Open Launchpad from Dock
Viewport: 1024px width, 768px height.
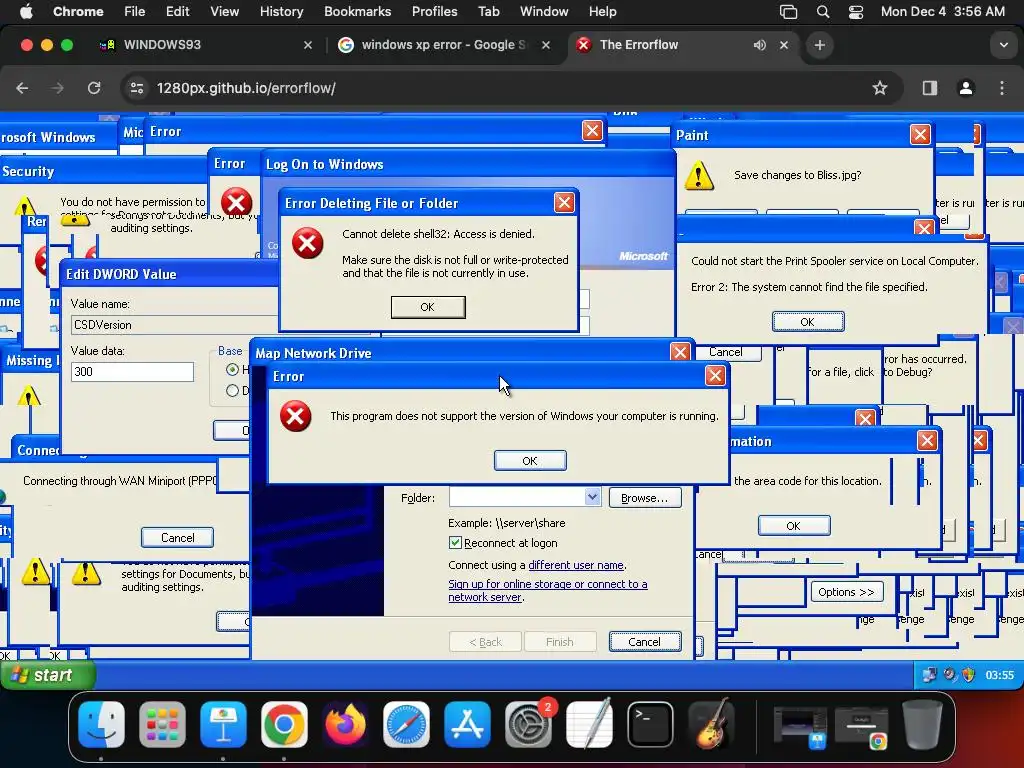(162, 724)
